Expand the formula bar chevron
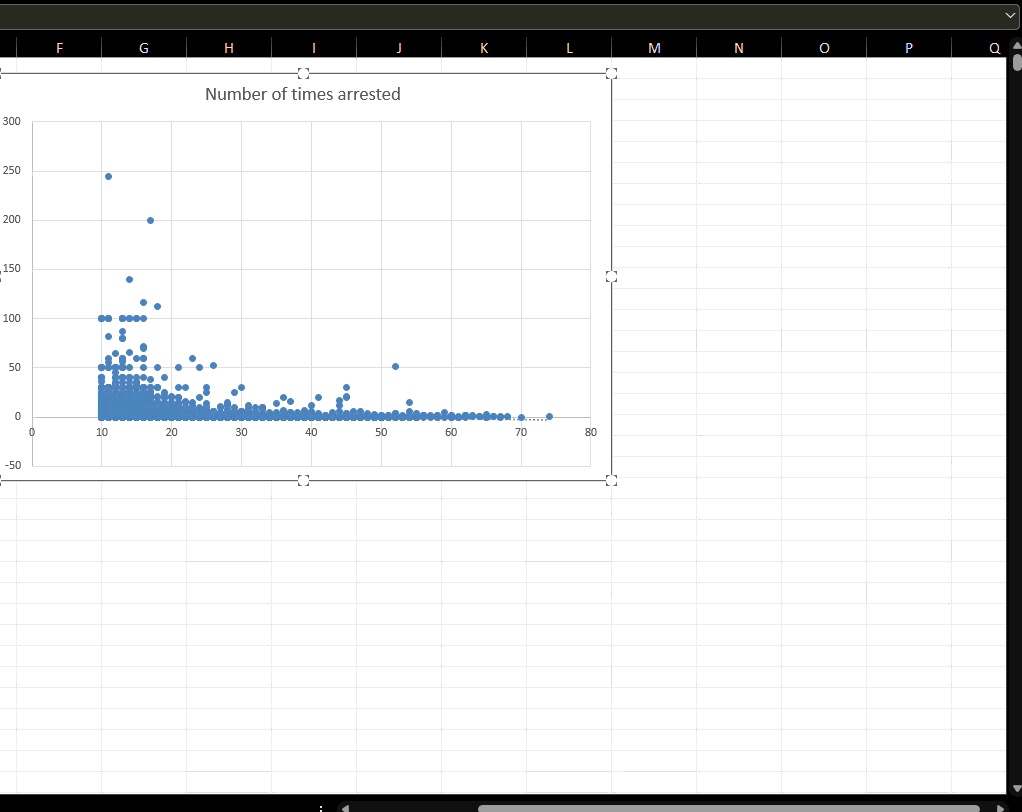Viewport: 1022px width, 812px height. click(1009, 16)
